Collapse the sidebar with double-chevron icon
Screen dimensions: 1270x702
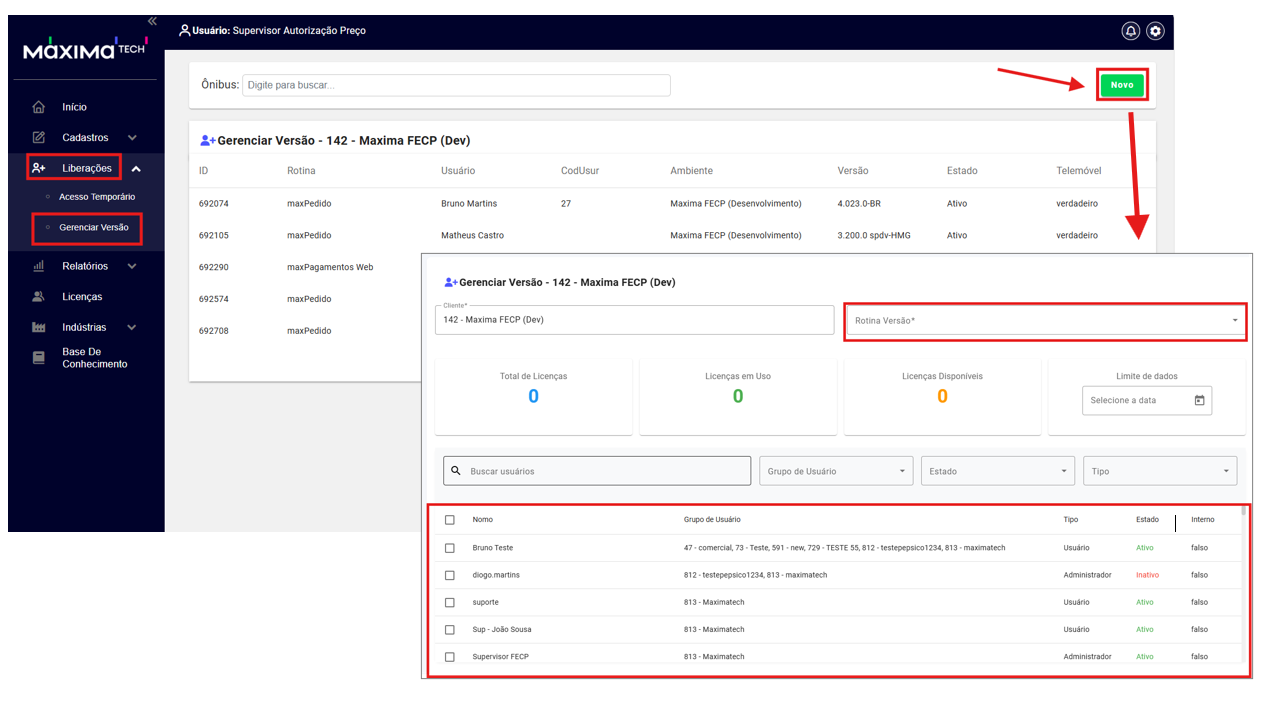pos(152,21)
